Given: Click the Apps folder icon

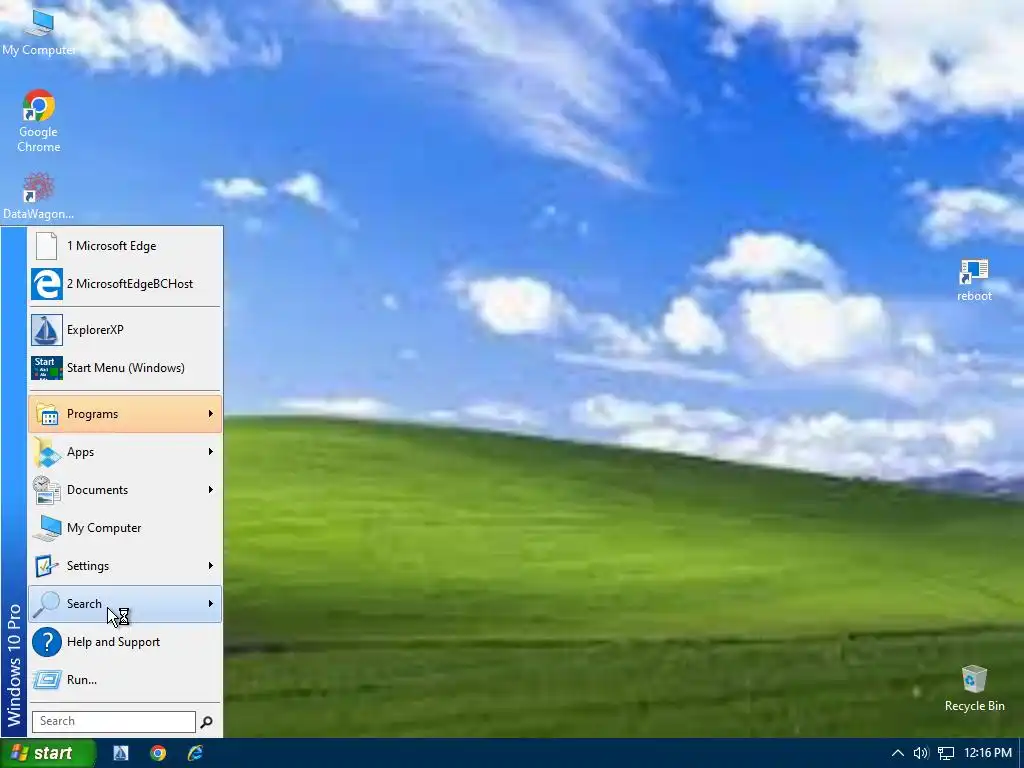Looking at the screenshot, I should [x=47, y=452].
